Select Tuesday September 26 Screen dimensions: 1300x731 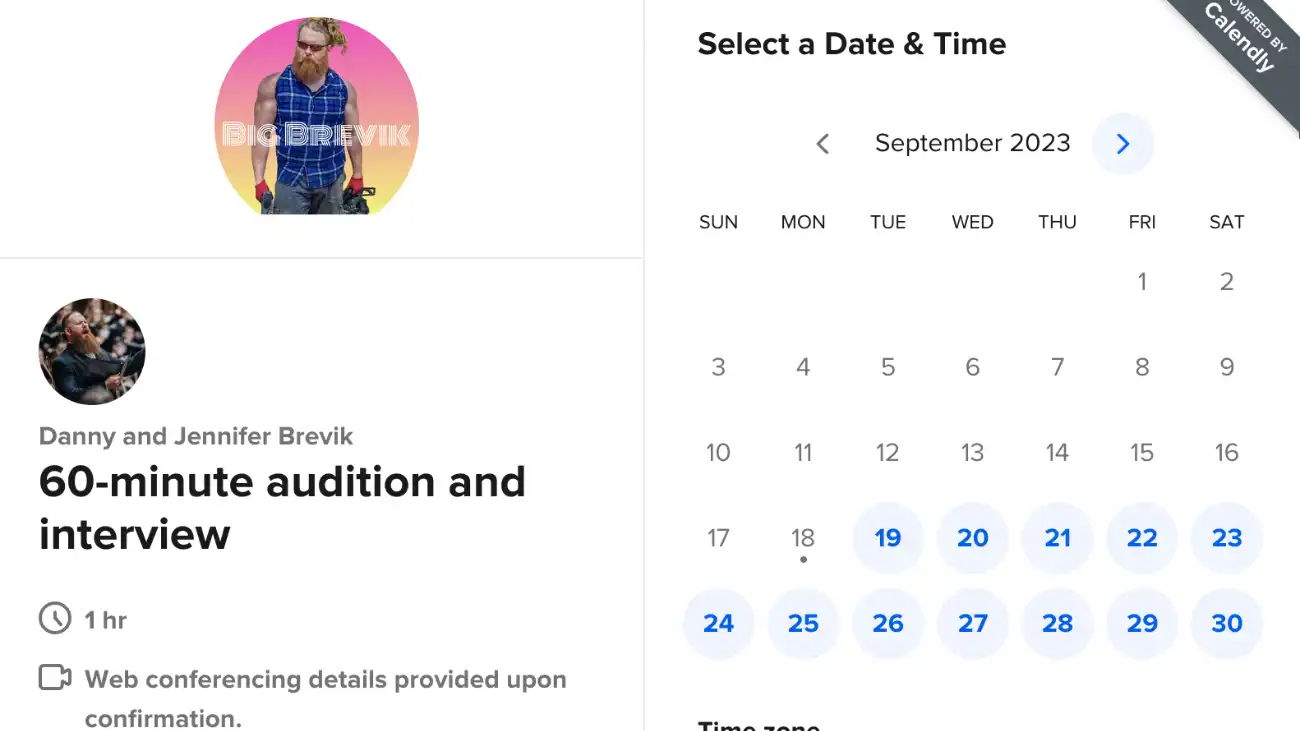(x=888, y=623)
